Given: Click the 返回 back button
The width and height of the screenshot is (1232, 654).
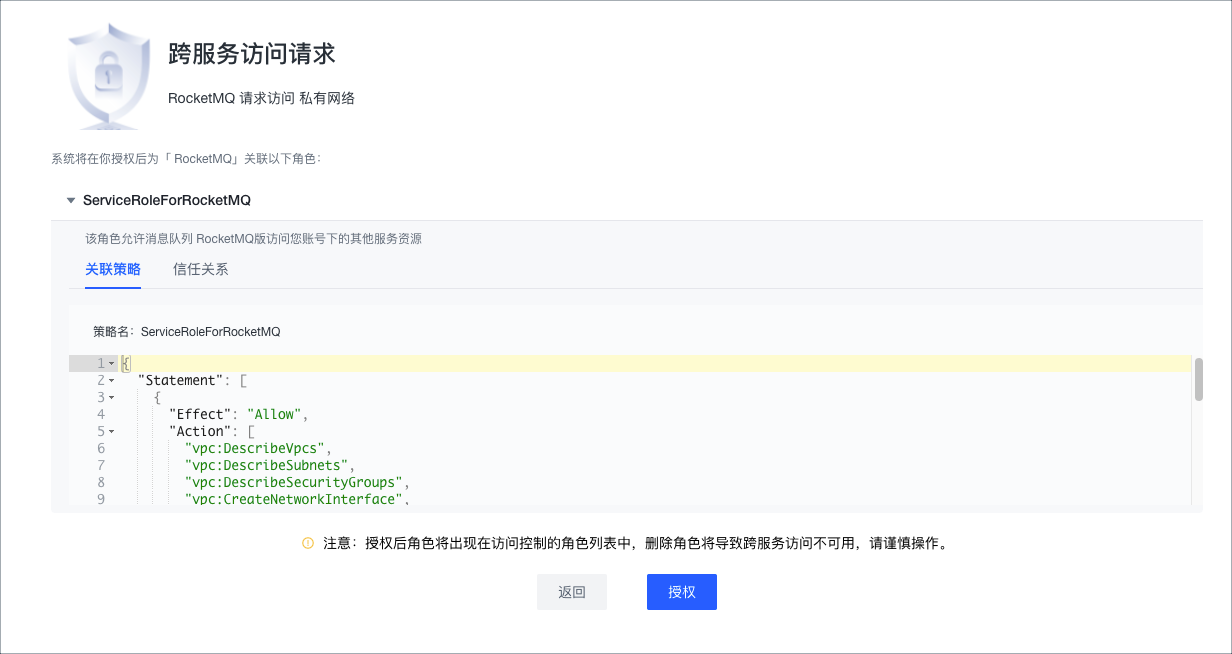Looking at the screenshot, I should coord(572,592).
